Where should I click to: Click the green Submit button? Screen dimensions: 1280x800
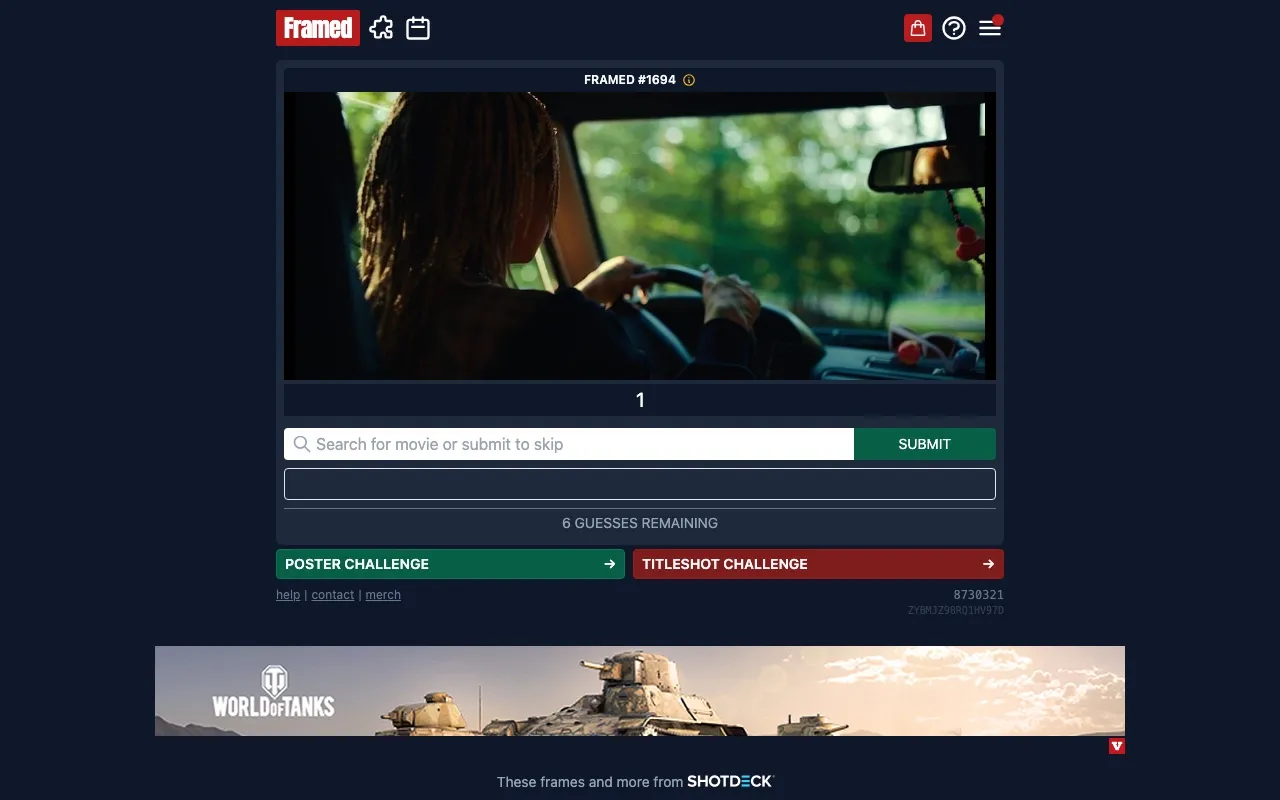(925, 444)
